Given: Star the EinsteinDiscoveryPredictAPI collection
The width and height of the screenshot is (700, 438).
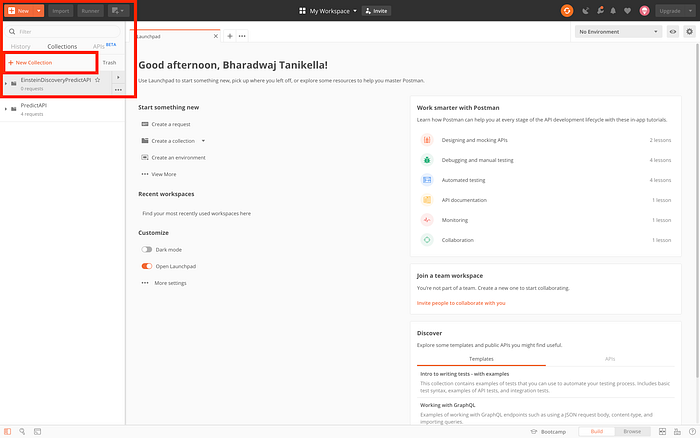Looking at the screenshot, I should [97, 80].
